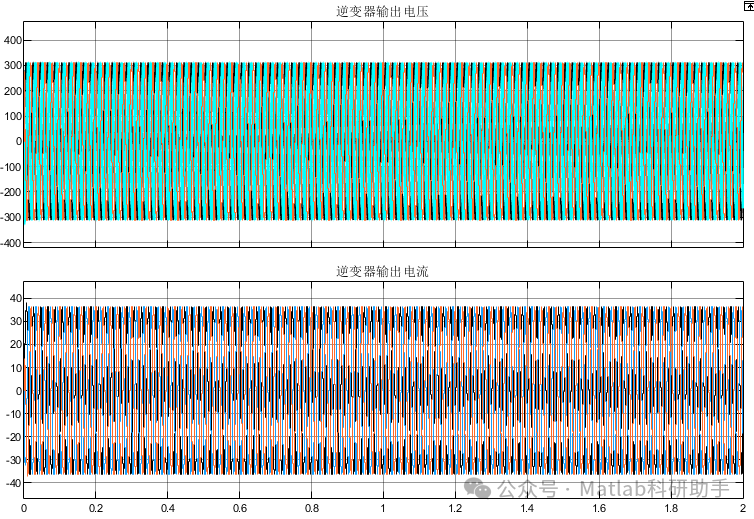Viewport: 754px width, 519px height.
Task: Click the -100 tick label on the voltage axis
Action: (11, 167)
